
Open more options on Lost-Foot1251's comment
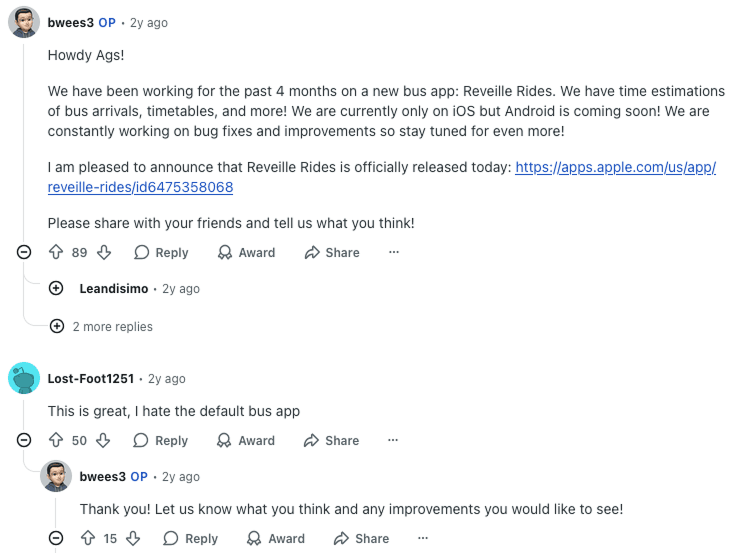[394, 441]
